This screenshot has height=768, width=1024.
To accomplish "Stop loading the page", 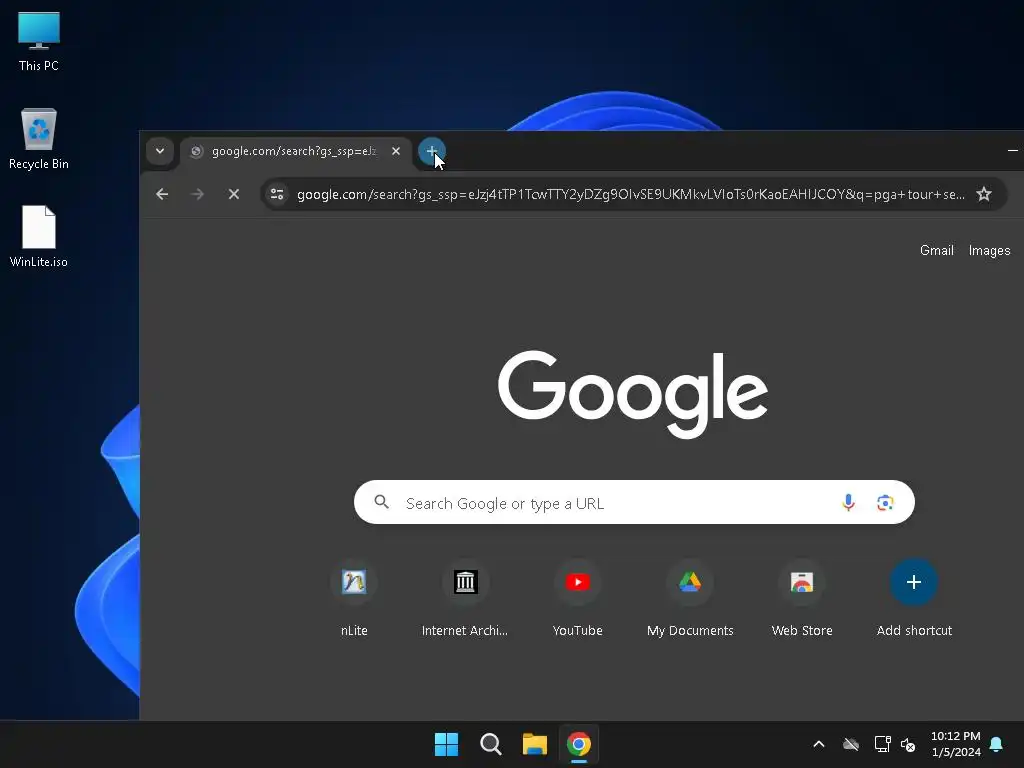I will point(234,195).
